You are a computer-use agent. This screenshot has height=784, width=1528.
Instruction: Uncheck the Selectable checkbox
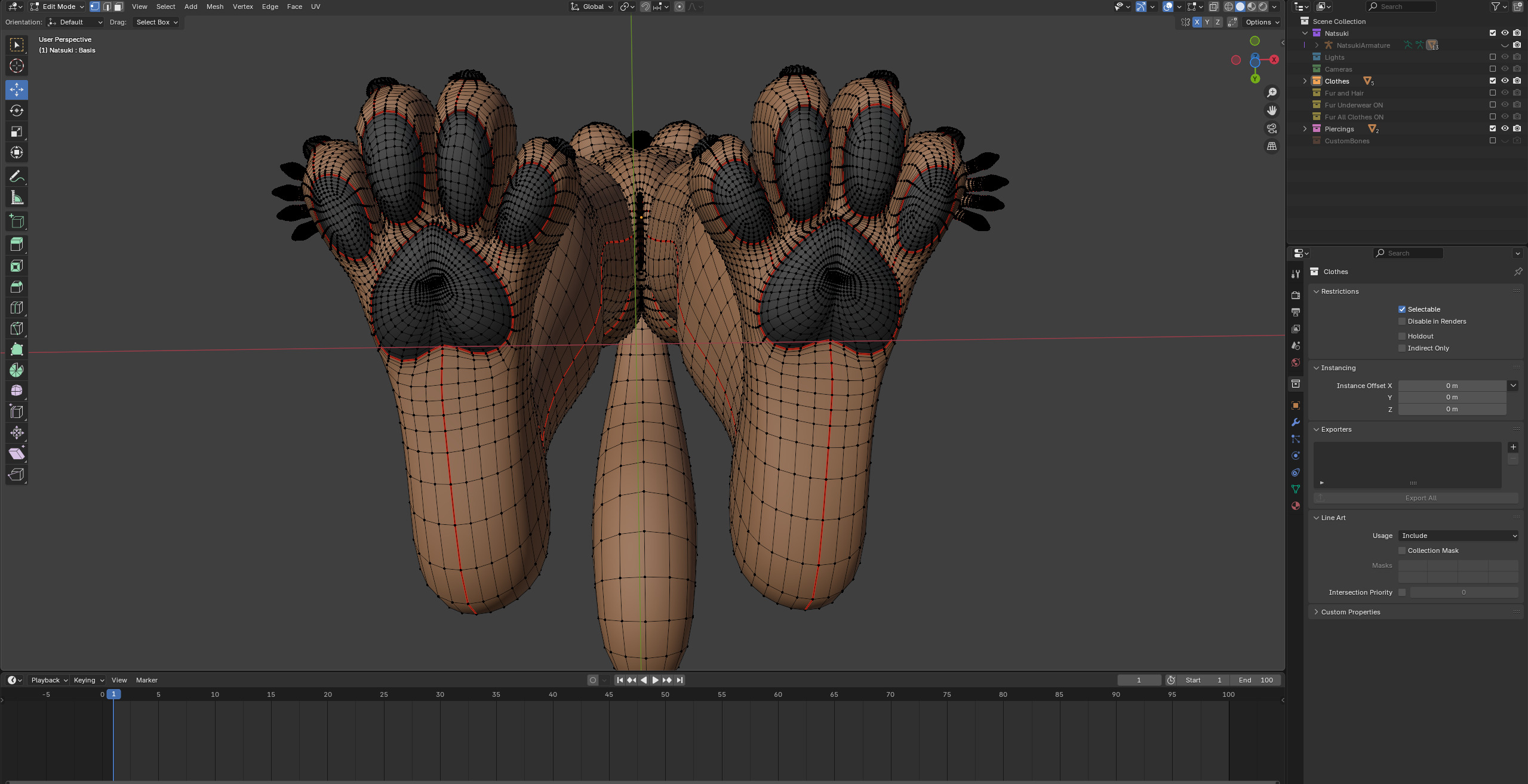pos(1402,309)
